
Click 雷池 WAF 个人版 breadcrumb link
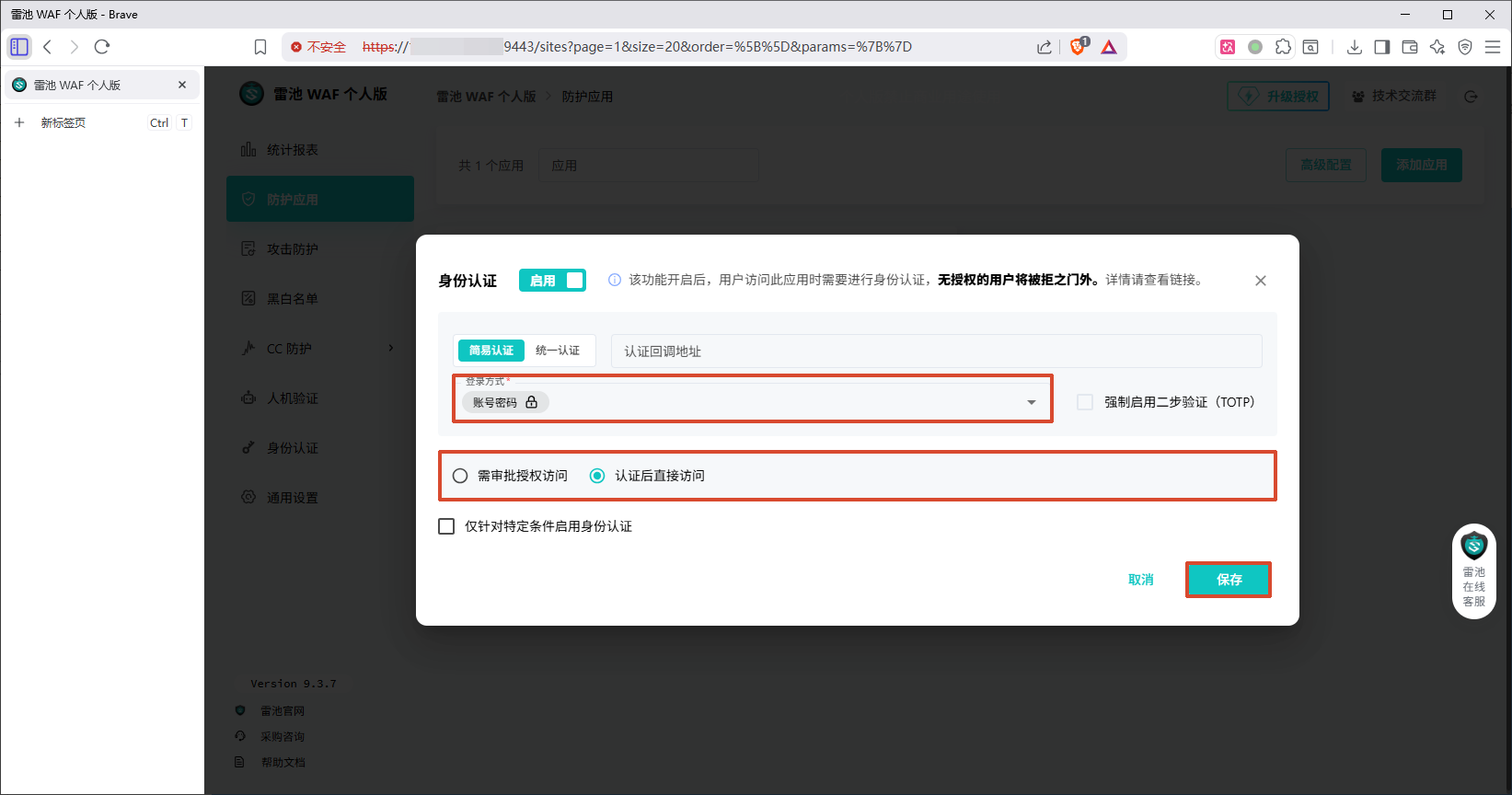coord(486,97)
